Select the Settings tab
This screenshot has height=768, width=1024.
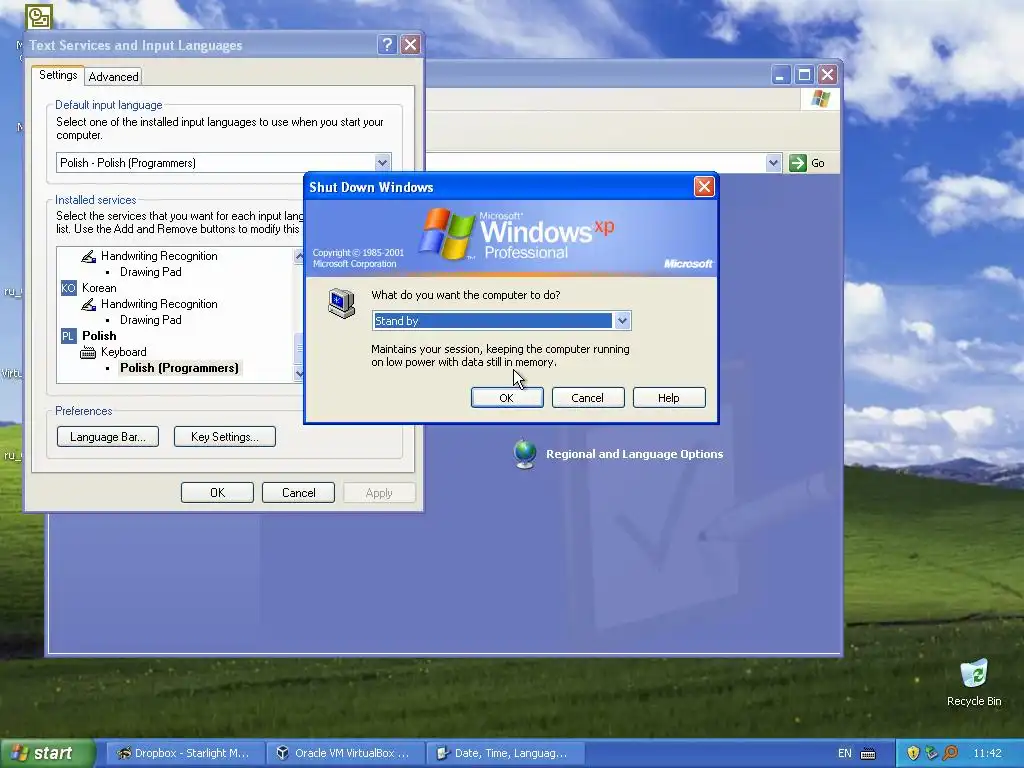tap(58, 75)
